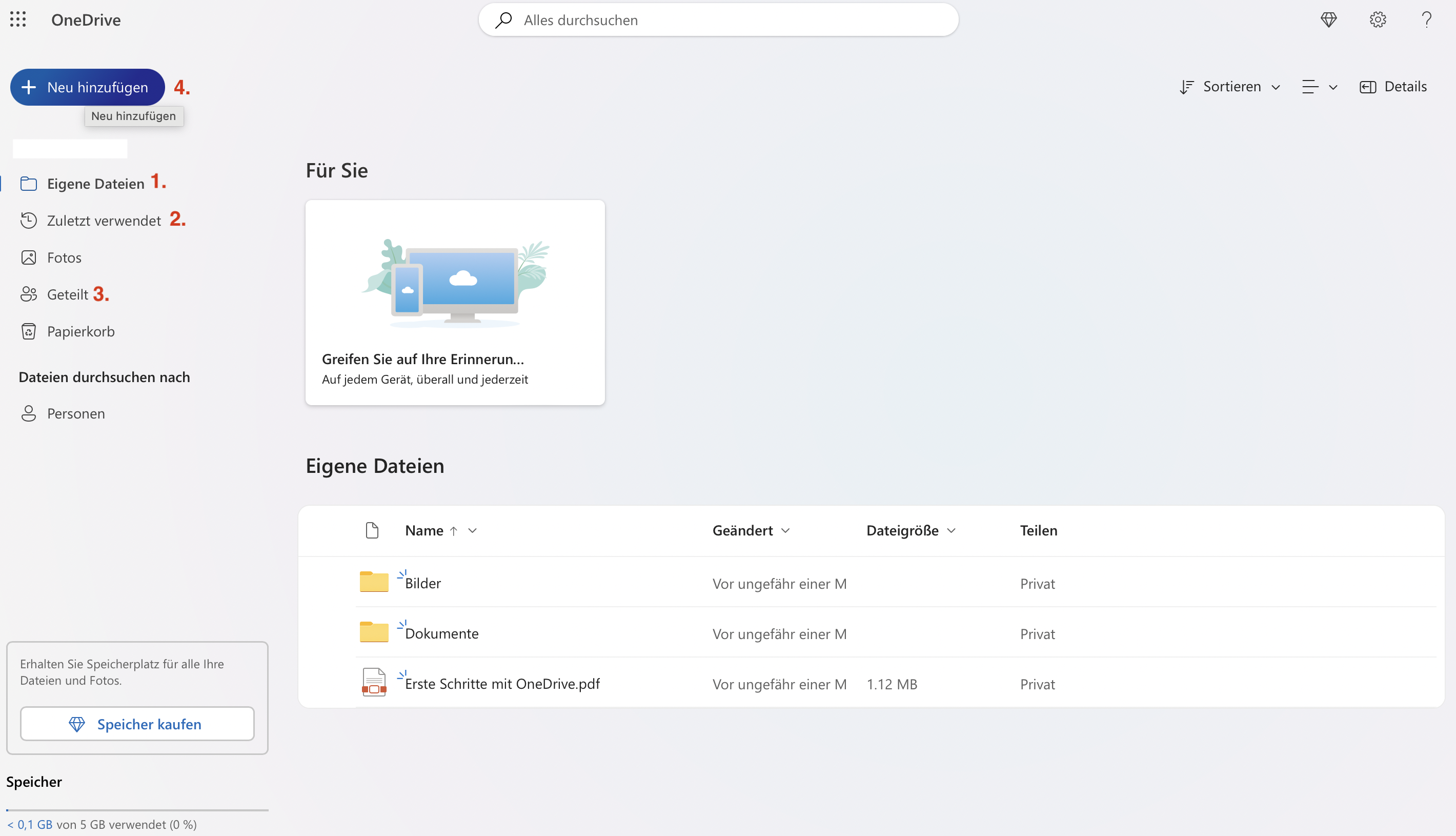The width and height of the screenshot is (1456, 836).
Task: Open the Dokumente folder name
Action: [x=442, y=633]
